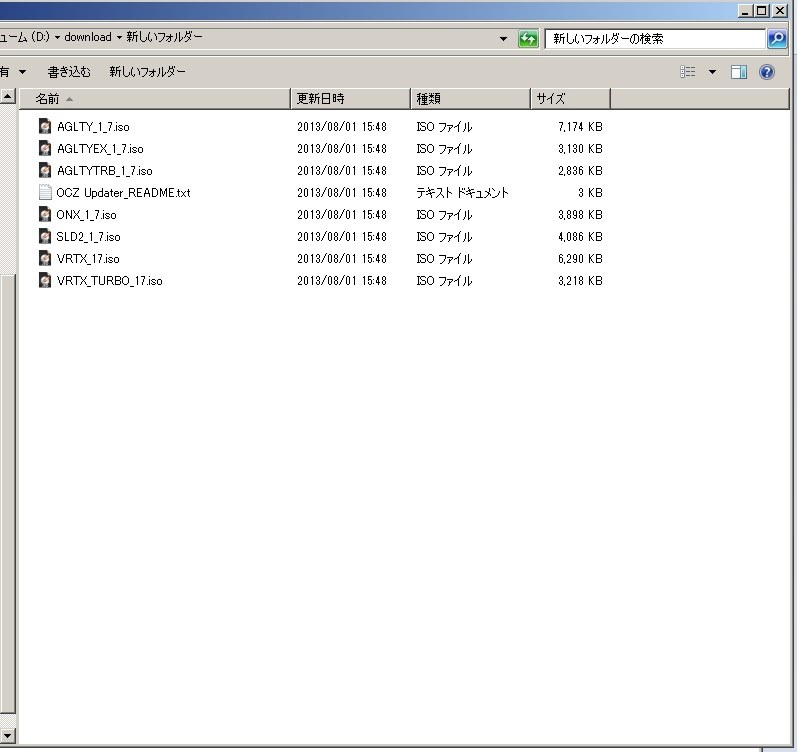Image resolution: width=798 pixels, height=755 pixels.
Task: Click the green refresh button by the address bar
Action: pos(528,39)
